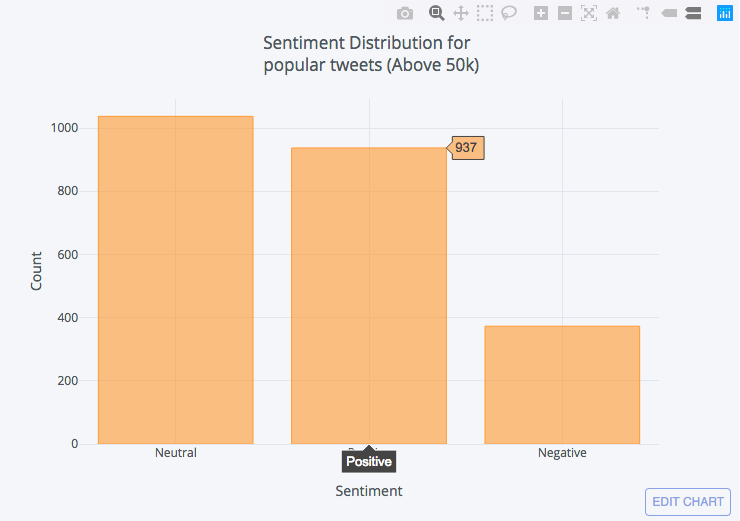Reset axes with the home icon

click(x=613, y=13)
